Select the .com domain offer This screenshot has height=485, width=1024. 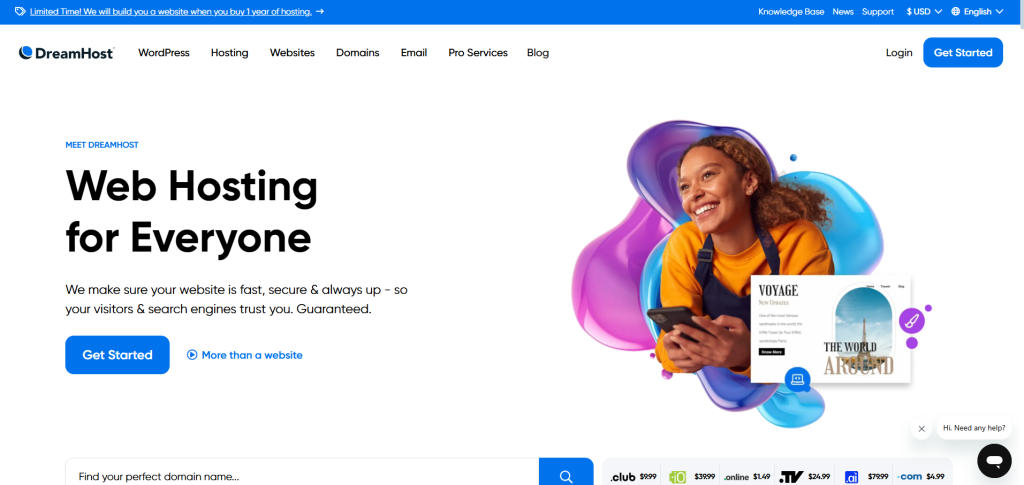[921, 477]
